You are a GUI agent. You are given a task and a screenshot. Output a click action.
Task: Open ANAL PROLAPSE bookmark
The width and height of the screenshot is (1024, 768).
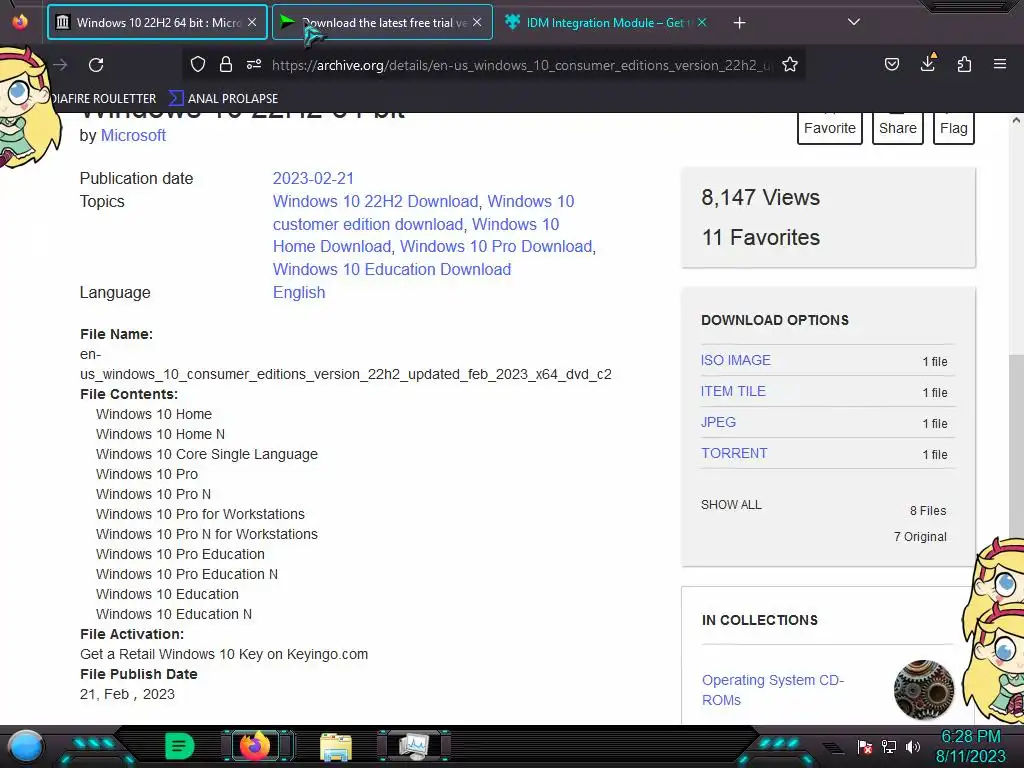[x=223, y=99]
